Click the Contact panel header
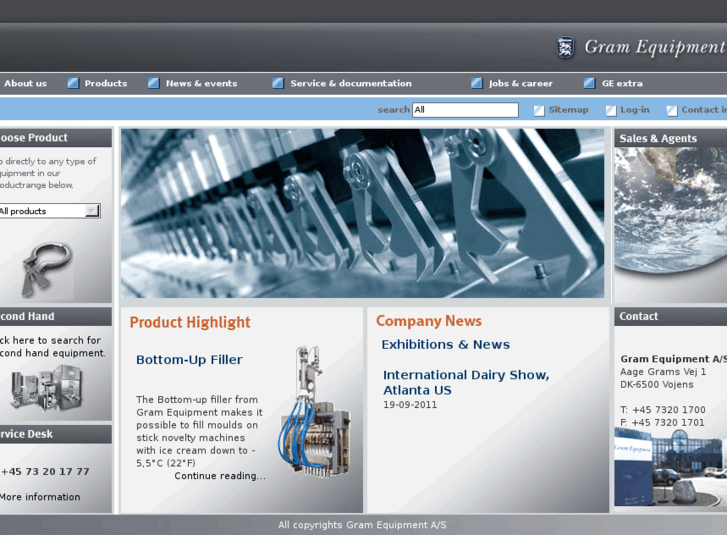The width and height of the screenshot is (727, 545). pyautogui.click(x=670, y=316)
